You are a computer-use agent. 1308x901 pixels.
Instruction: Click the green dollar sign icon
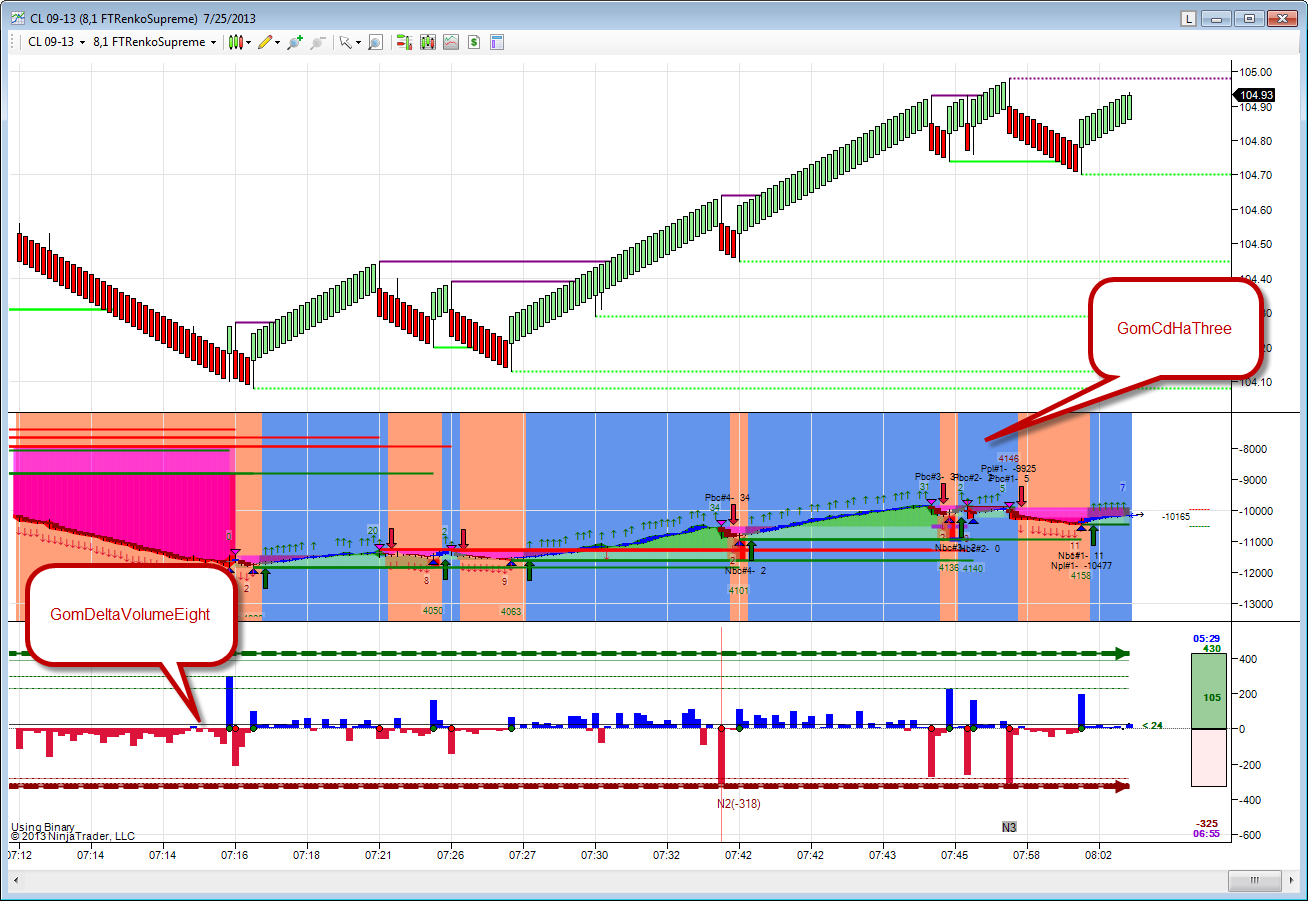coord(473,42)
